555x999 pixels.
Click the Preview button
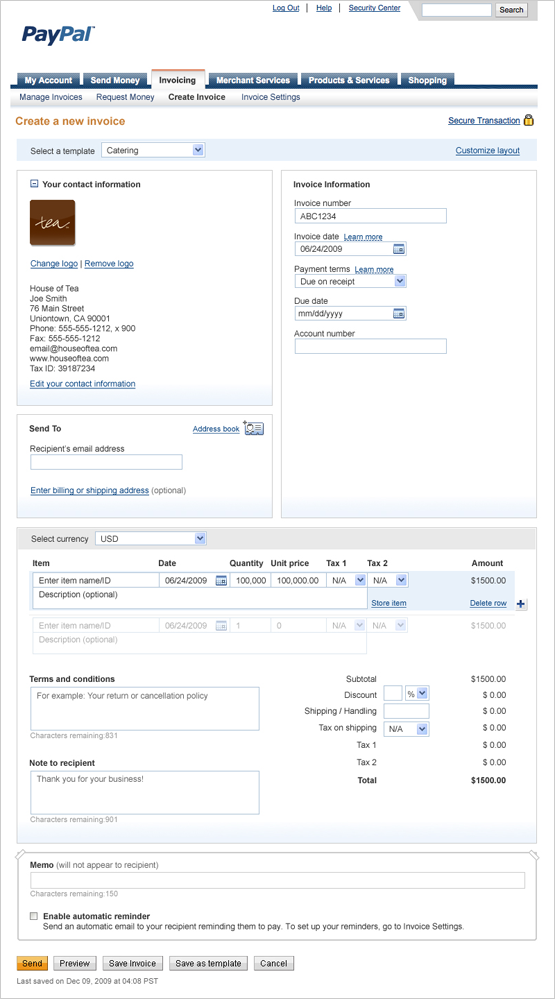pos(75,963)
